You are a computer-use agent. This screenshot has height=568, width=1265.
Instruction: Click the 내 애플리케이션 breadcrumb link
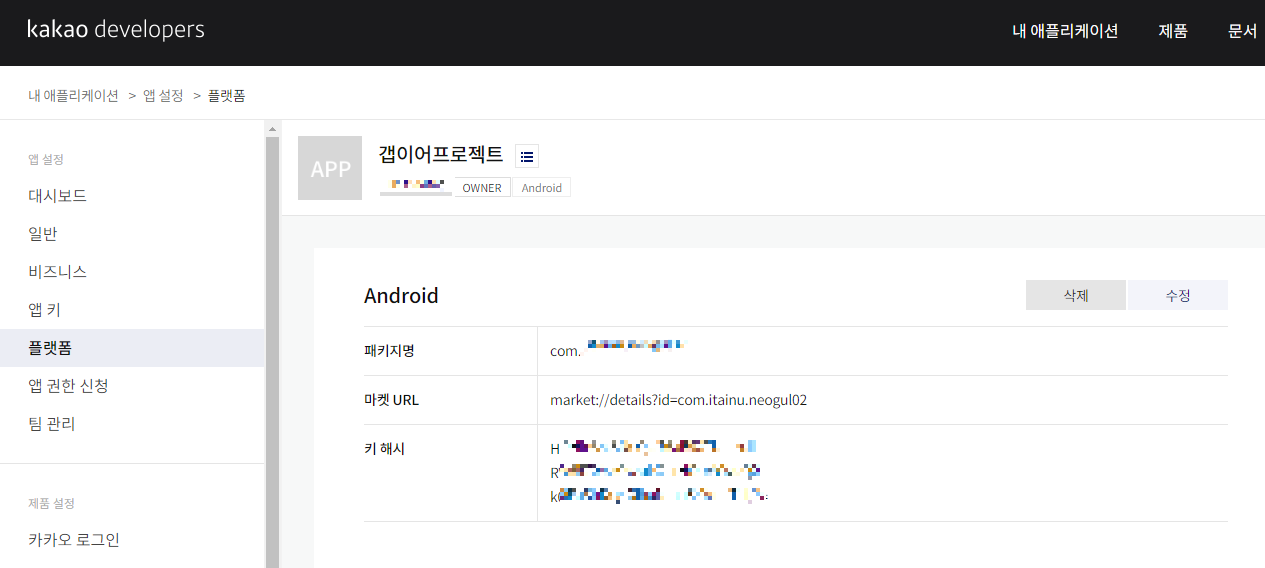click(x=74, y=96)
